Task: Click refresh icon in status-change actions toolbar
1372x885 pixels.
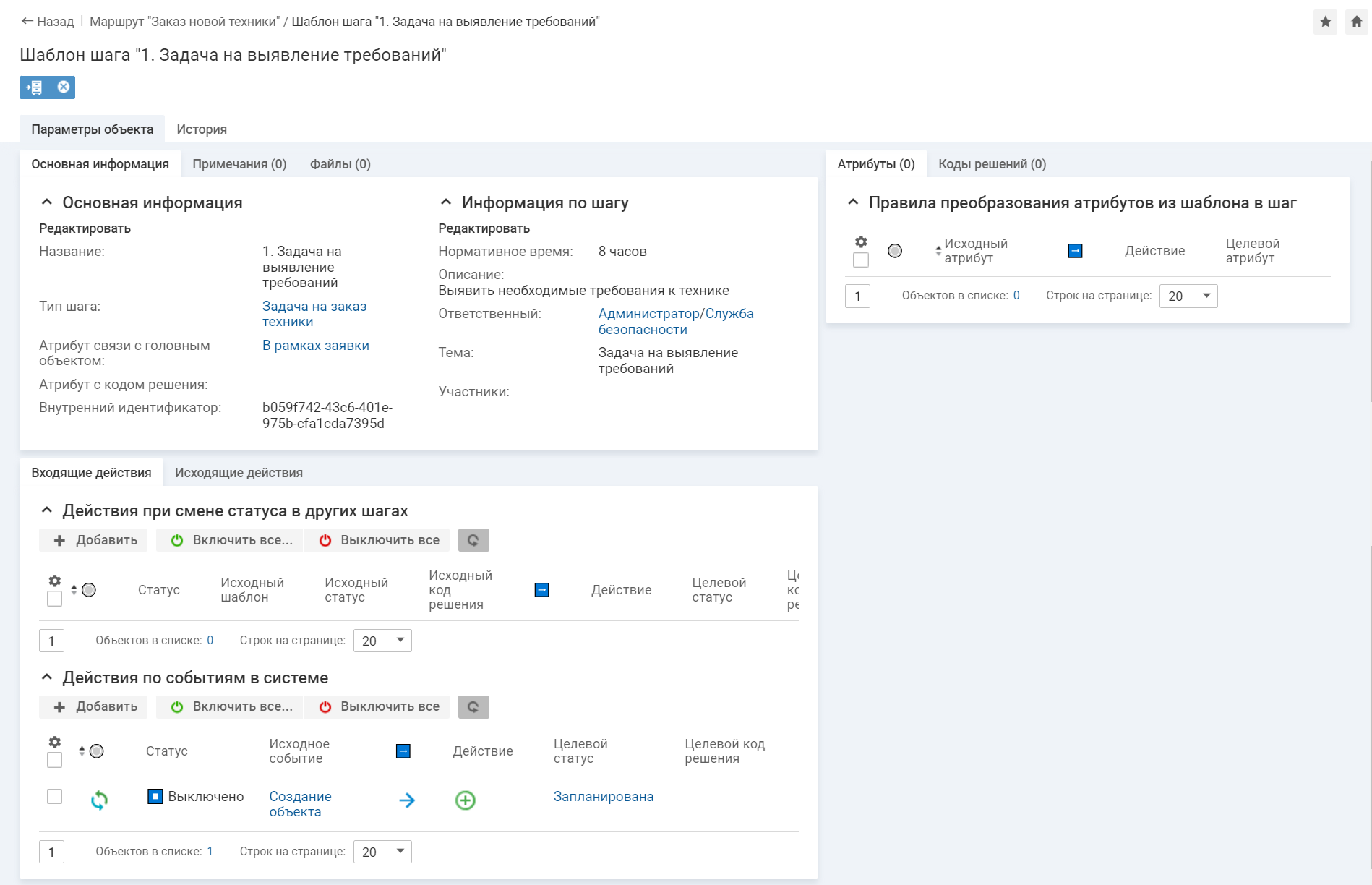Action: click(x=473, y=540)
